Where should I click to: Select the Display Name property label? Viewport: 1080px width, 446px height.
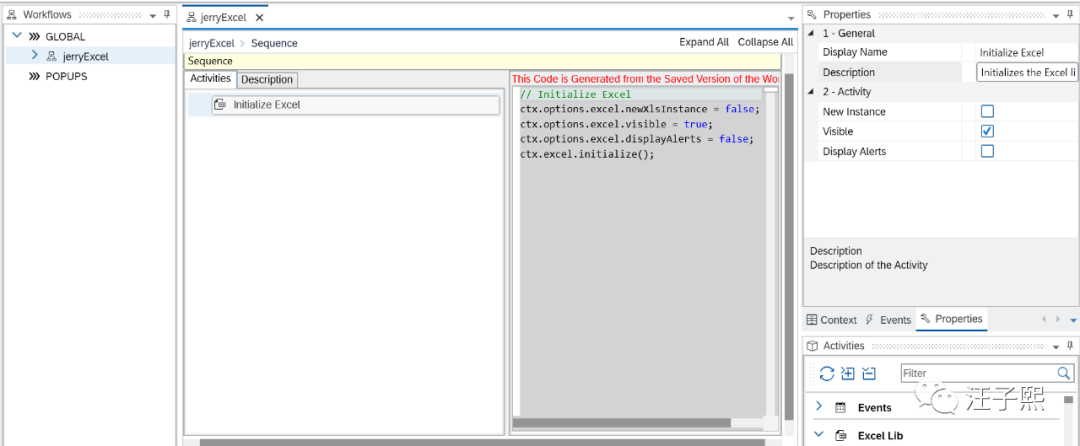coord(855,52)
